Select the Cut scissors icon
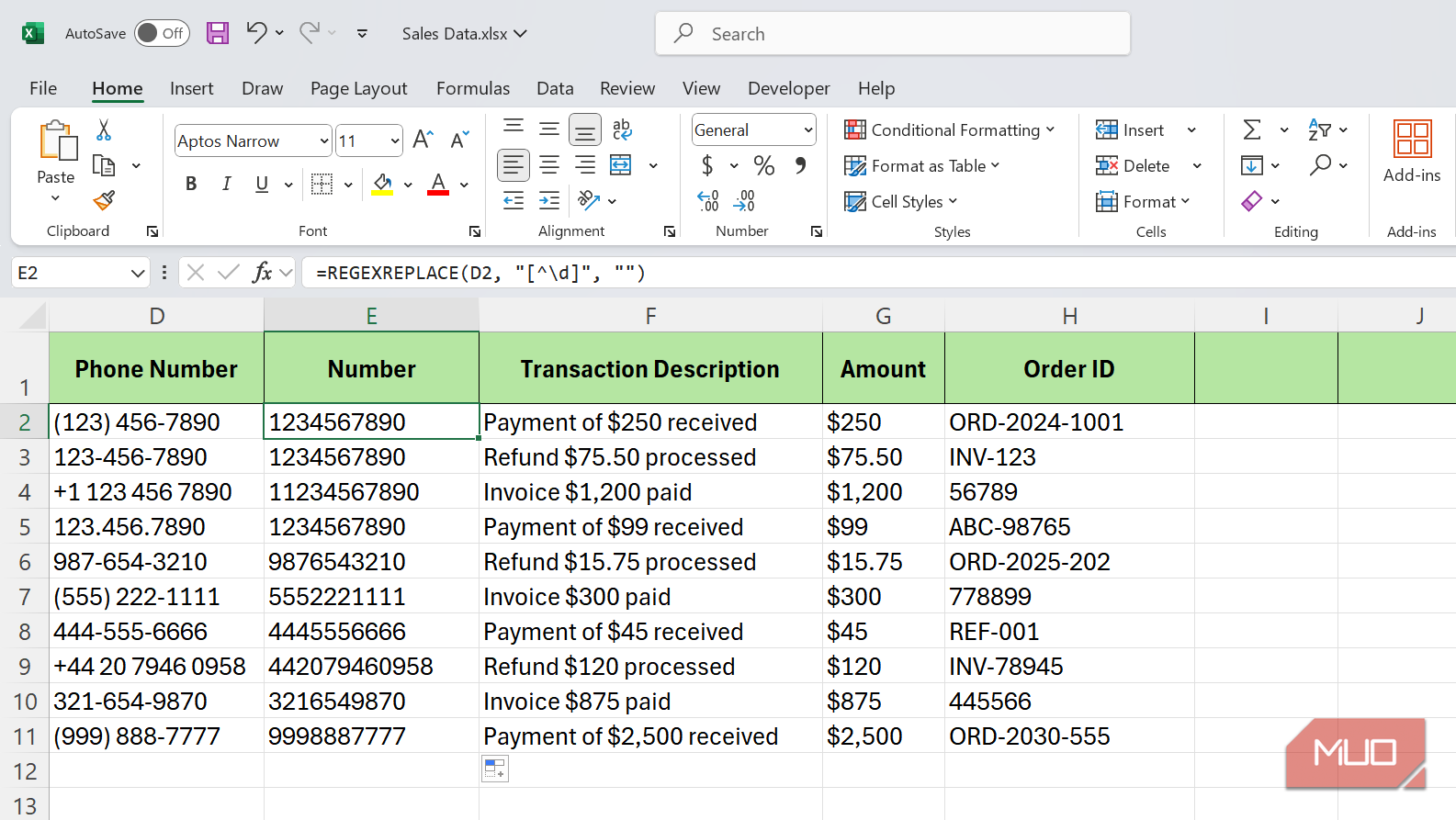This screenshot has height=820, width=1456. pos(104,130)
